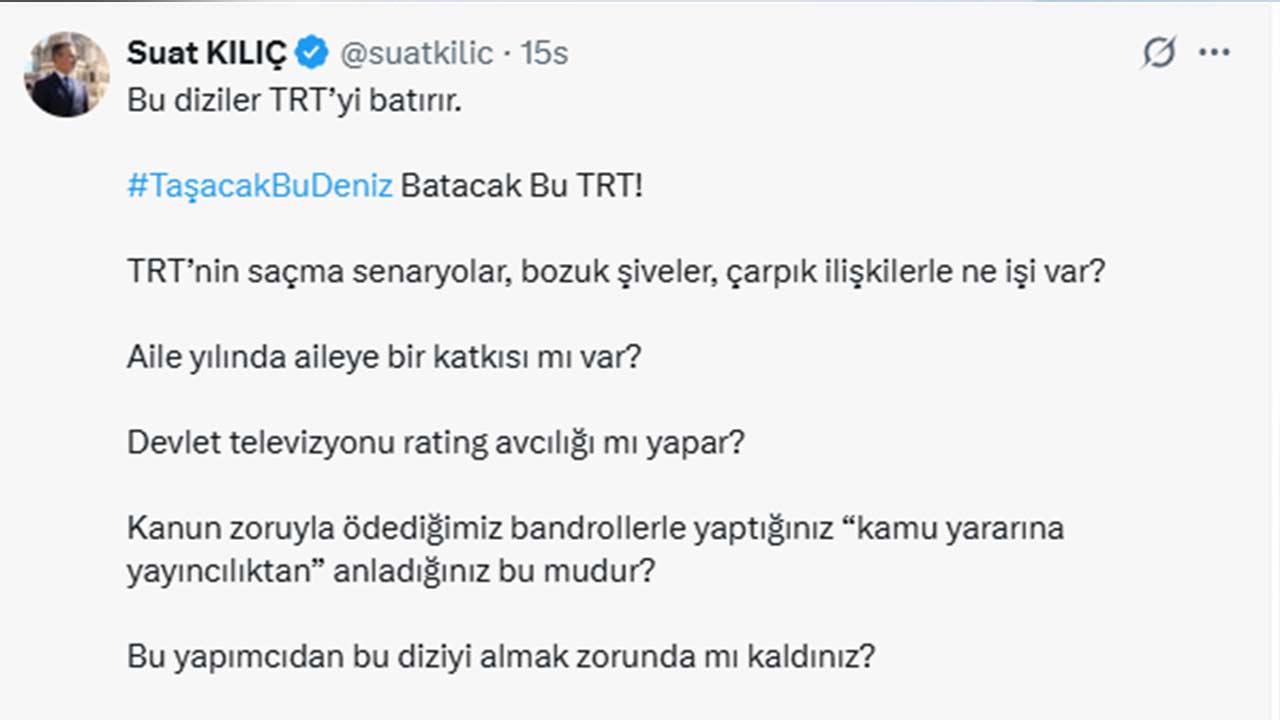Expand Grok's explanation of this tweet
Viewport: 1280px width, 720px height.
click(1157, 54)
